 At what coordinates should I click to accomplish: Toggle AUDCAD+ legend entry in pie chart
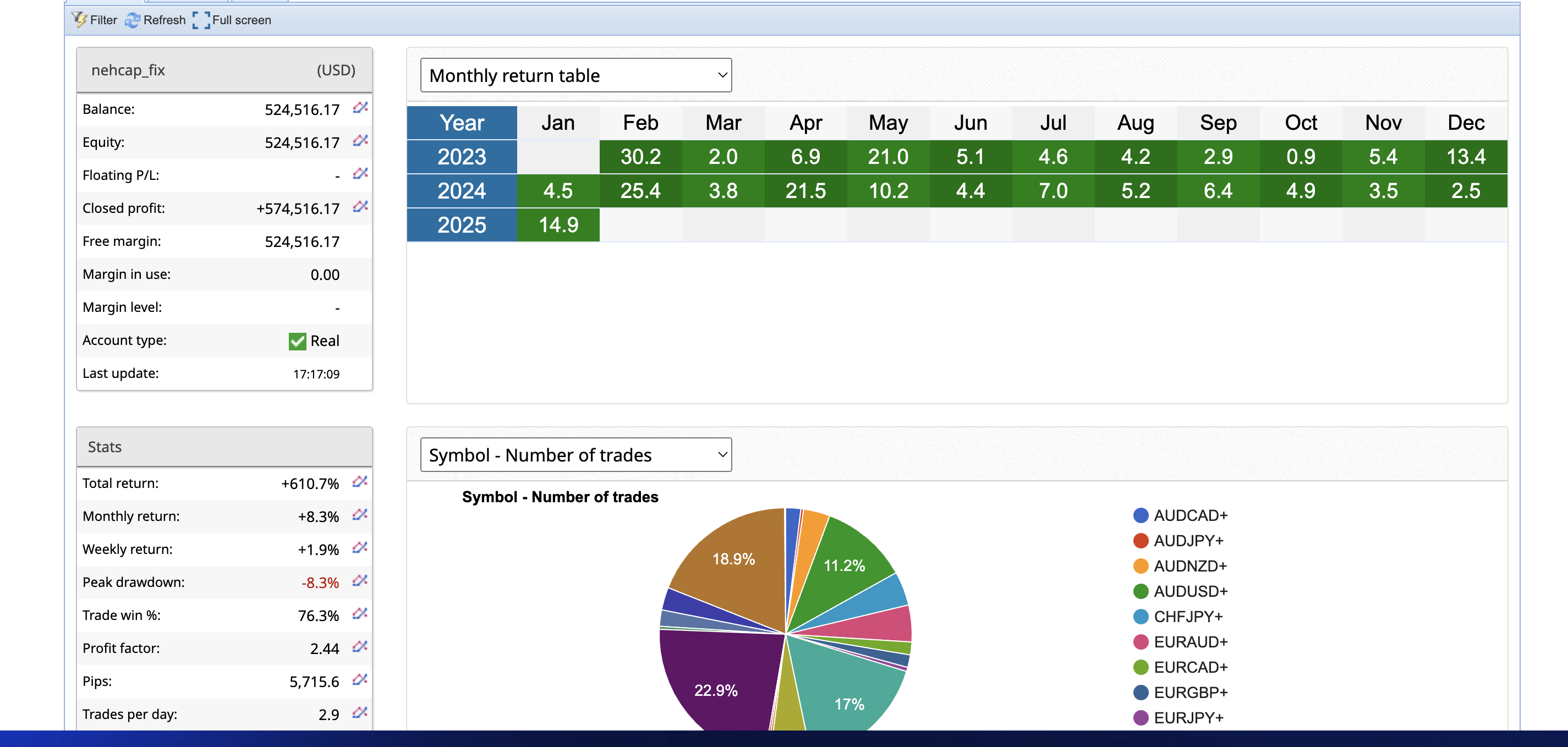(x=1189, y=515)
